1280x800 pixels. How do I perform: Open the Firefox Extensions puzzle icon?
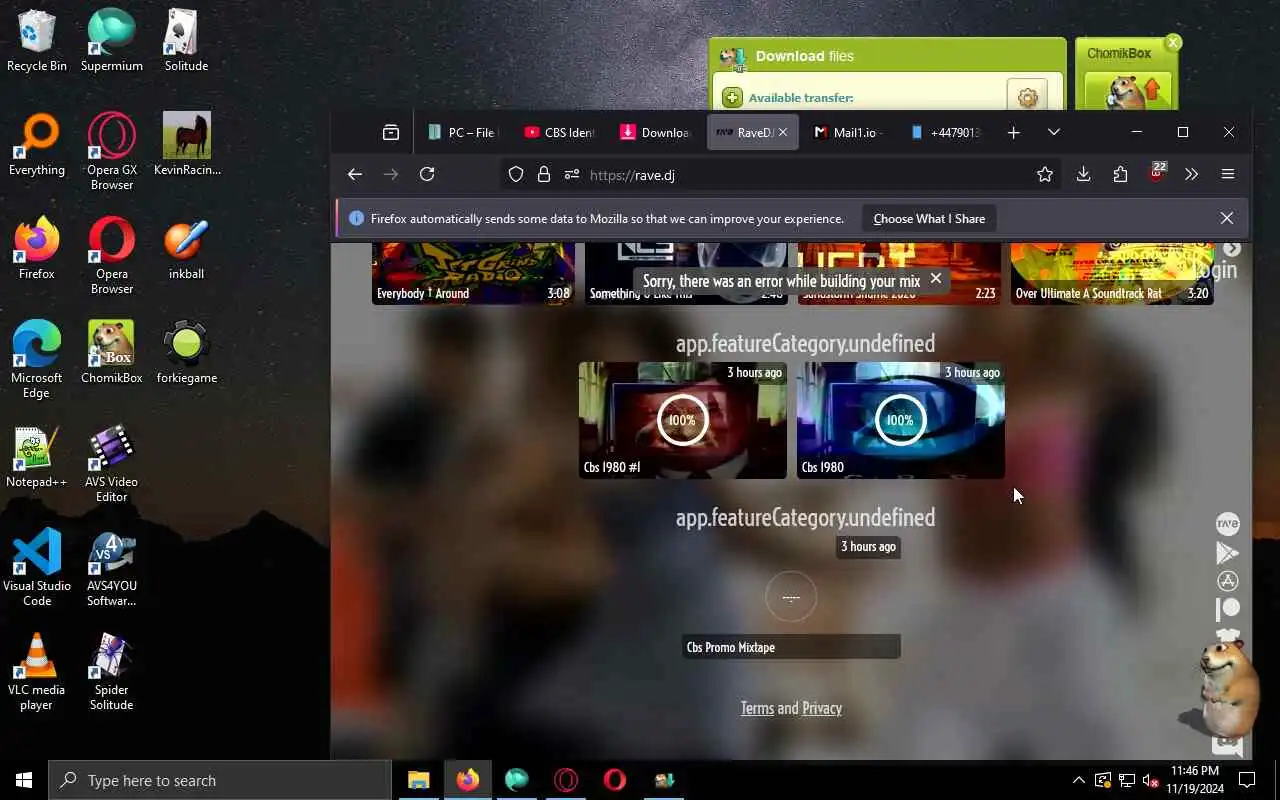coord(1120,174)
